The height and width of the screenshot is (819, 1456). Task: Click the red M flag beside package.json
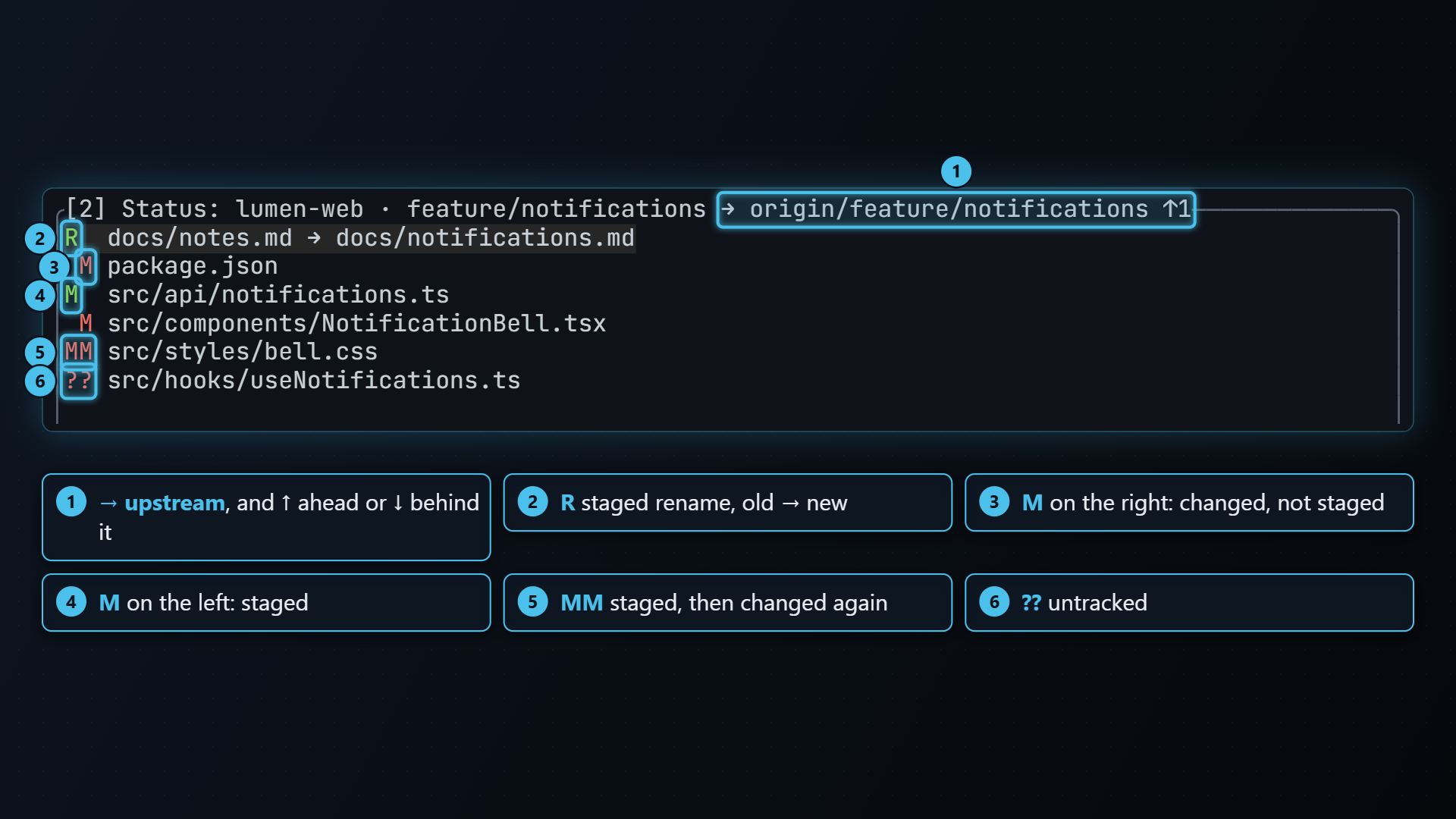(x=86, y=266)
